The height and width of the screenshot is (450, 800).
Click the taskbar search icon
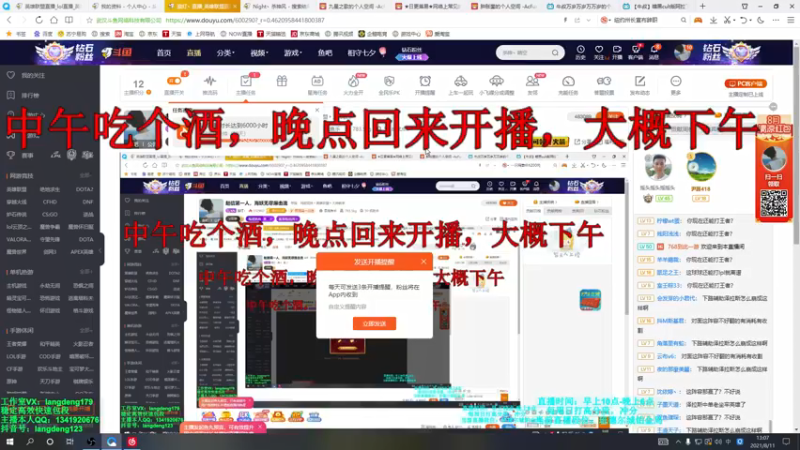point(30,442)
